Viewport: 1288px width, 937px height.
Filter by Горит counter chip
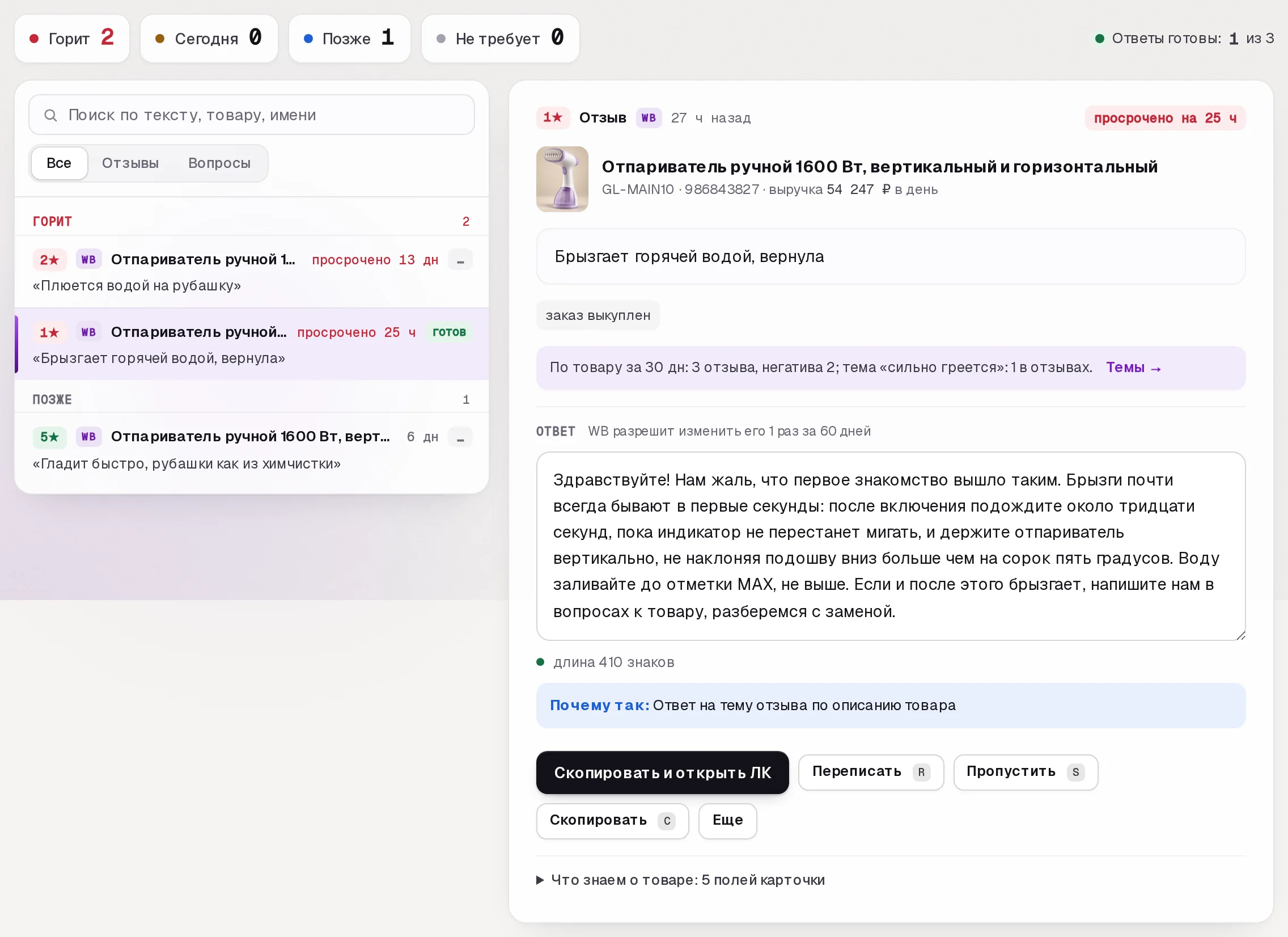(x=72, y=38)
